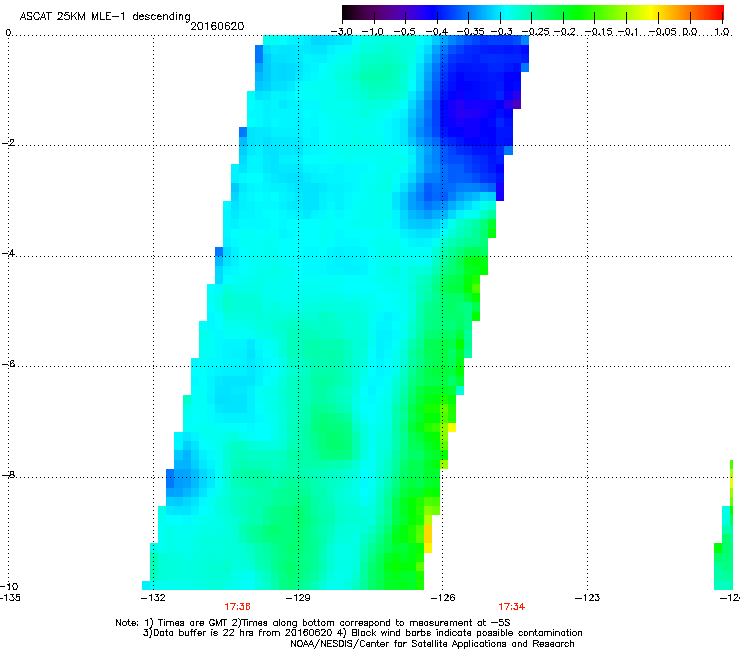Click the title "ASCAT 25KM MLE-1 descending"
The image size is (740, 650).
coord(105,17)
